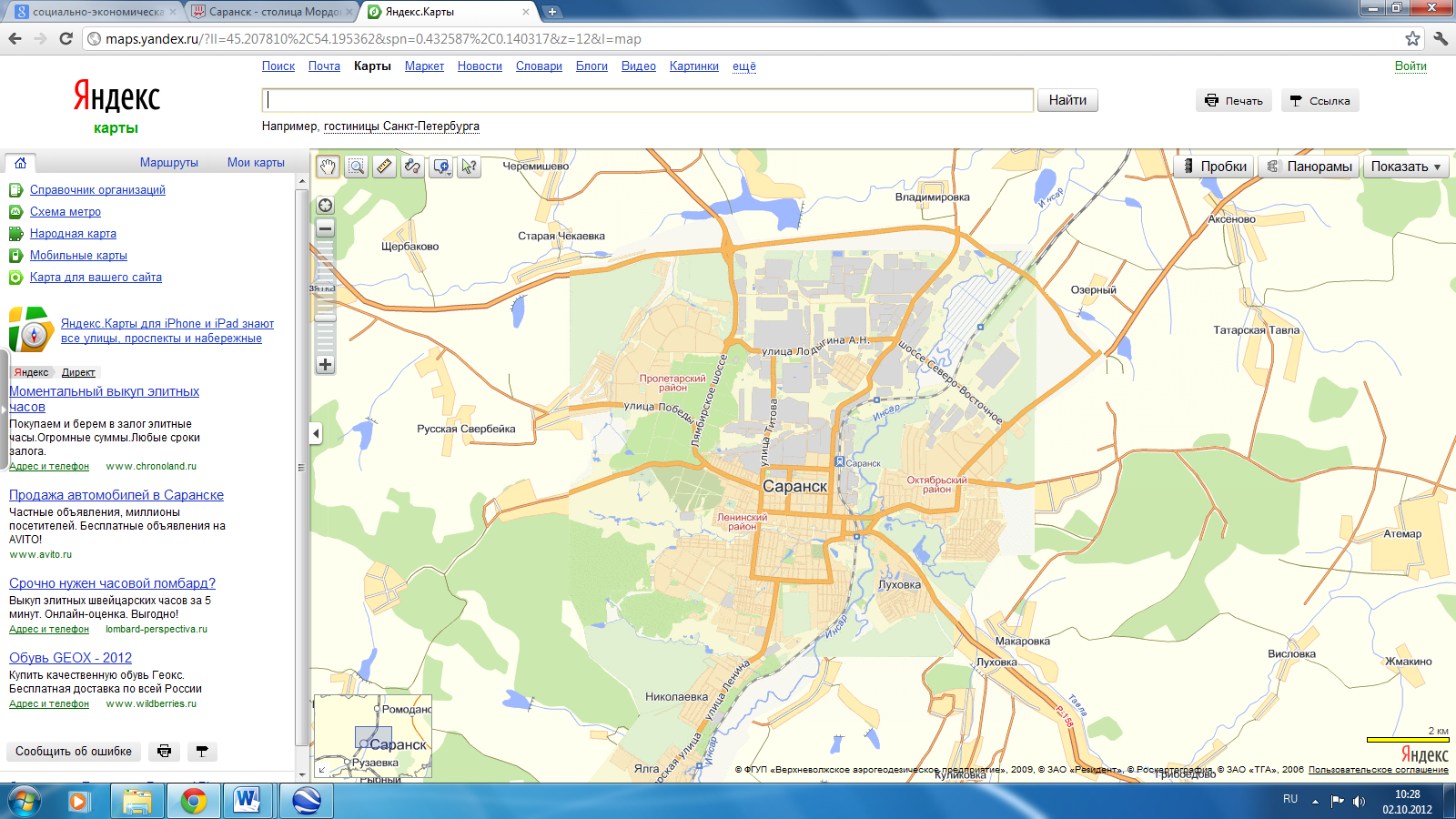Open ad Обувь GEOX - 2012
This screenshot has height=819, width=1456.
coord(70,658)
